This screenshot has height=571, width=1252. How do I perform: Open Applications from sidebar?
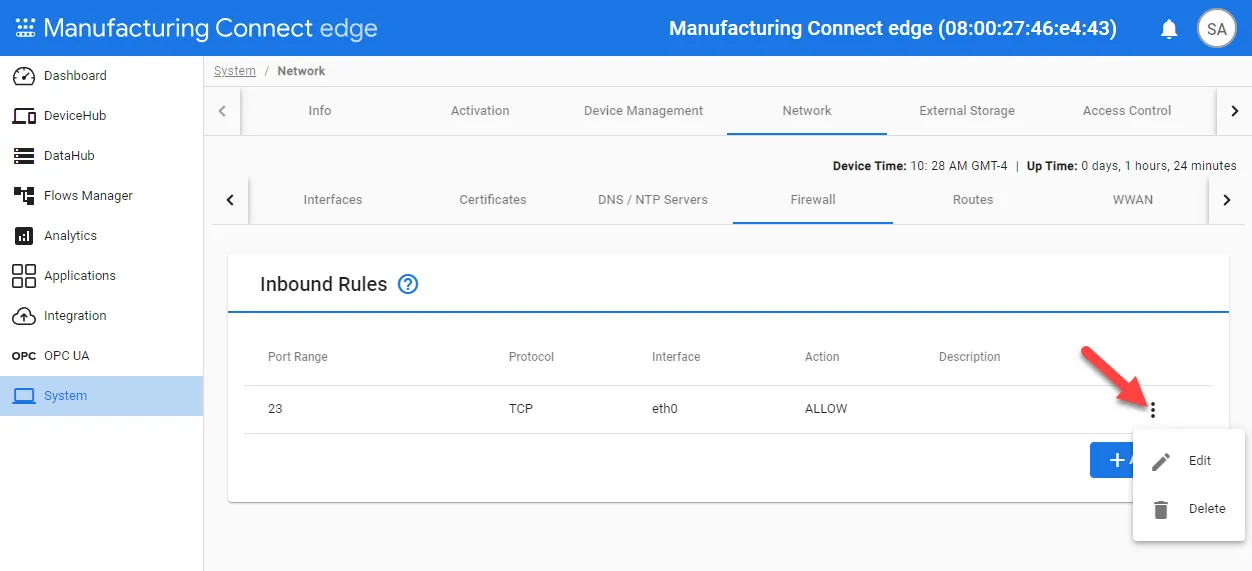click(x=101, y=276)
